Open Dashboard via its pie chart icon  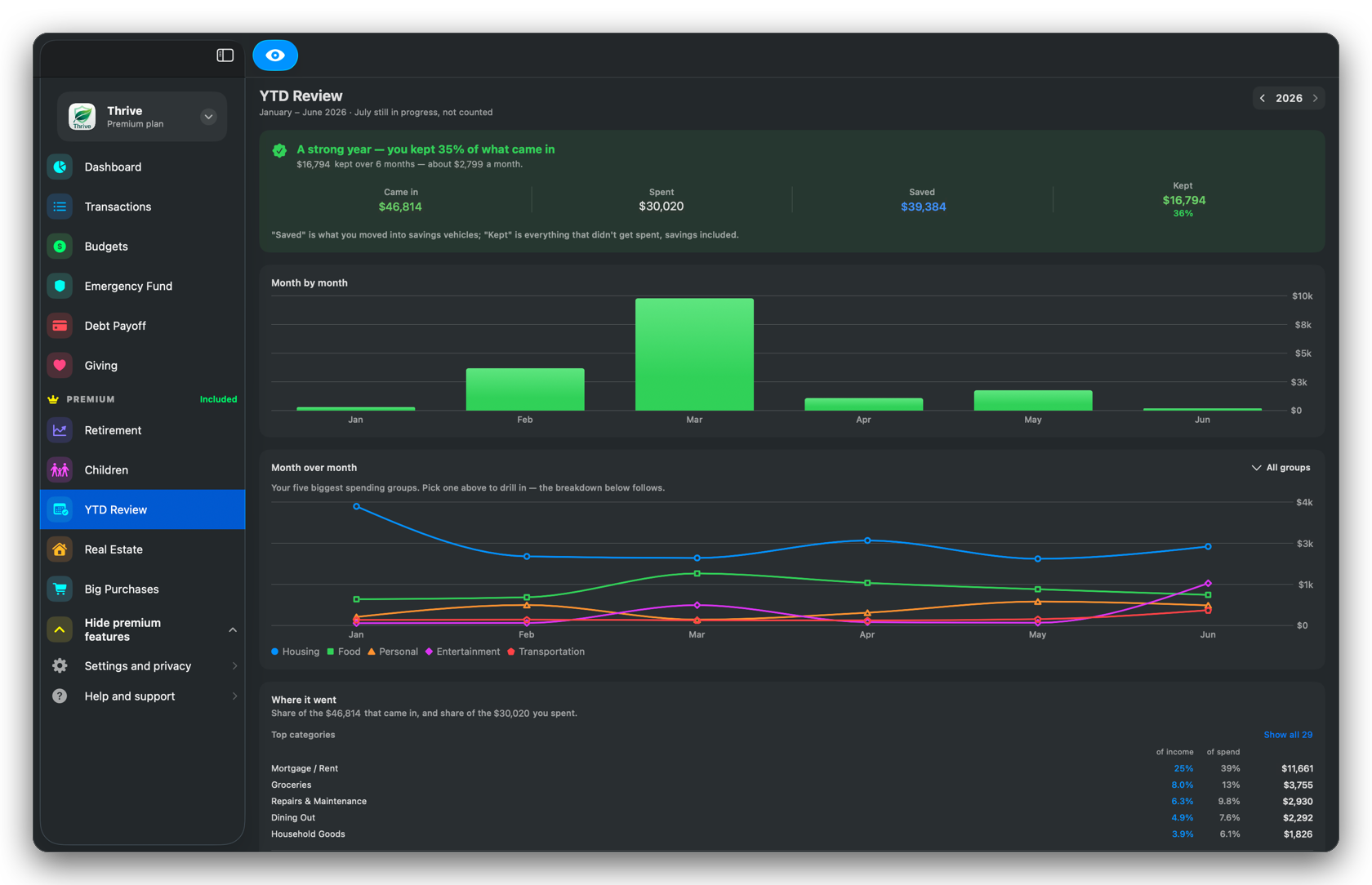[60, 167]
